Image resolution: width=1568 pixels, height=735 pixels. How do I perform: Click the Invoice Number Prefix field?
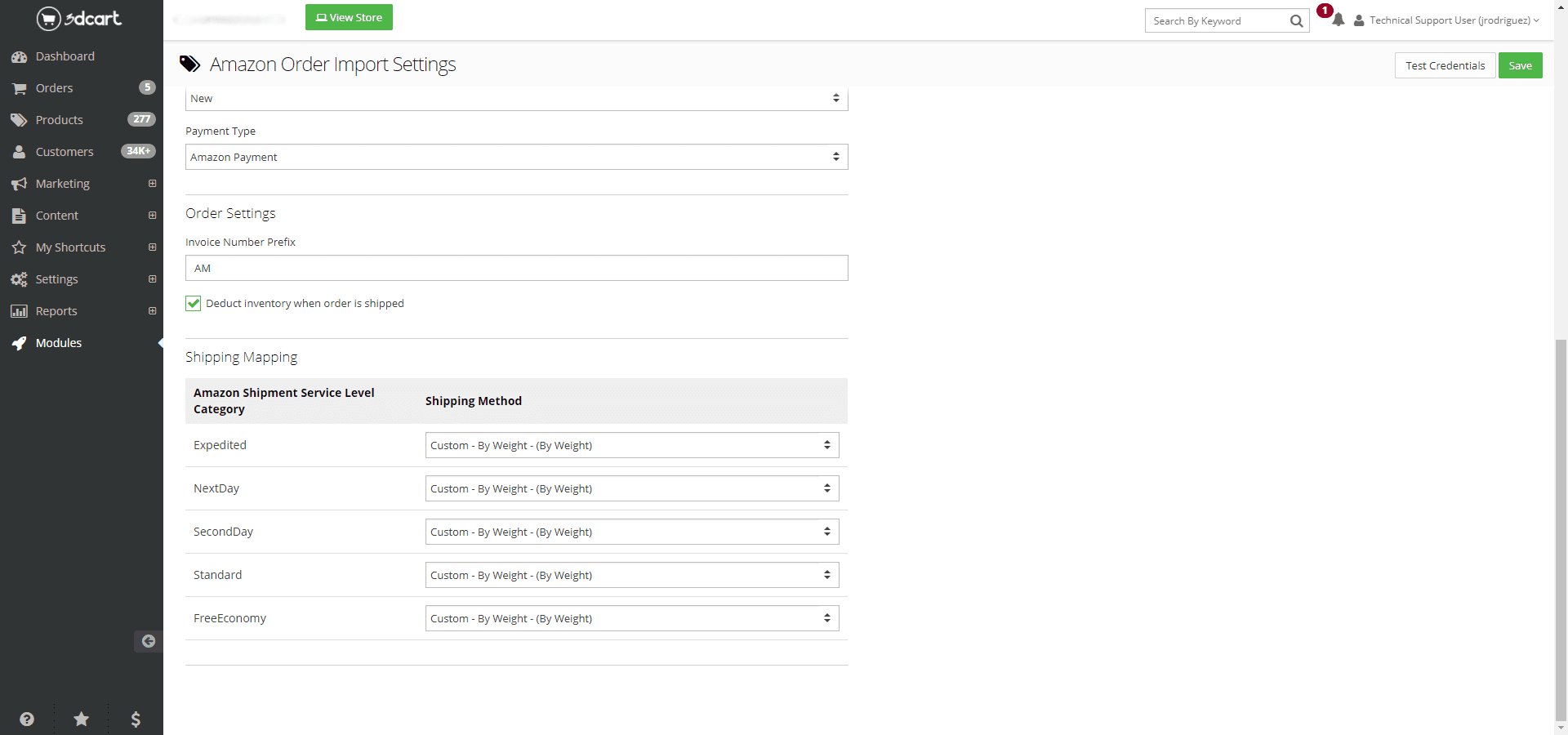coord(516,268)
